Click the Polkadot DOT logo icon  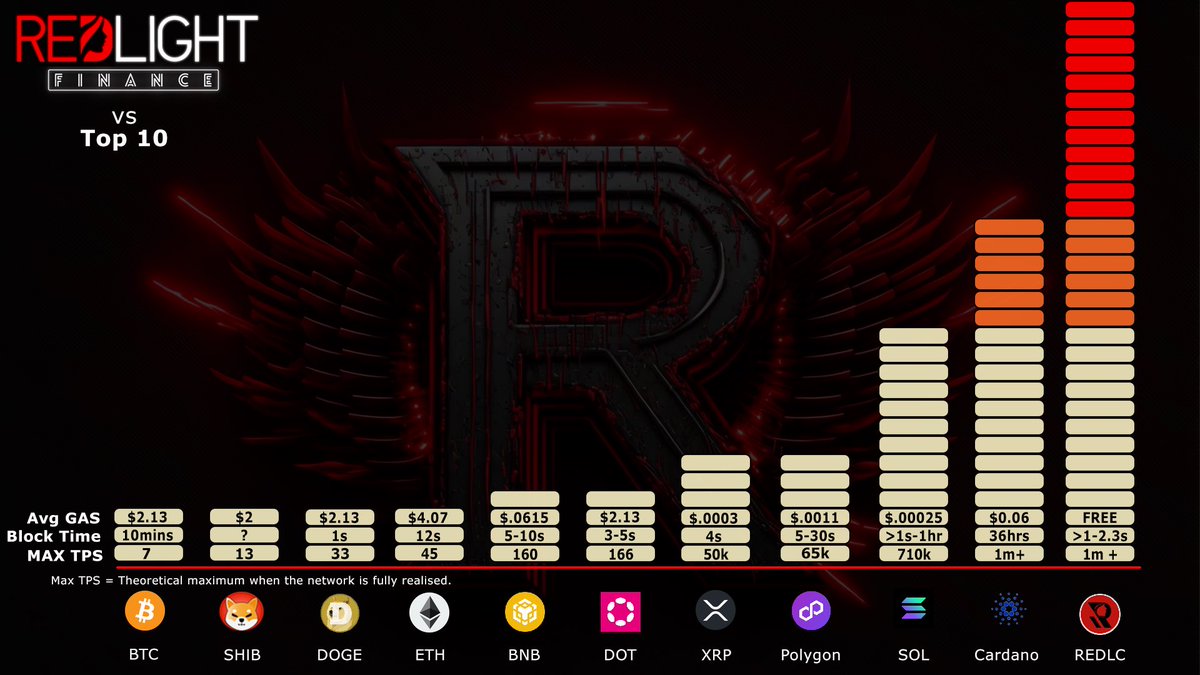620,611
